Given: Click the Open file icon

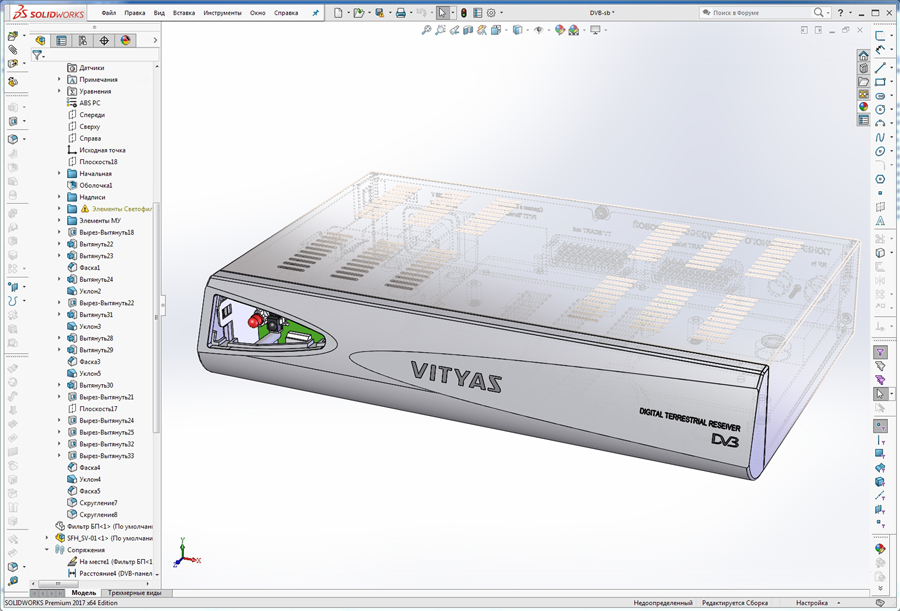Looking at the screenshot, I should pos(358,13).
